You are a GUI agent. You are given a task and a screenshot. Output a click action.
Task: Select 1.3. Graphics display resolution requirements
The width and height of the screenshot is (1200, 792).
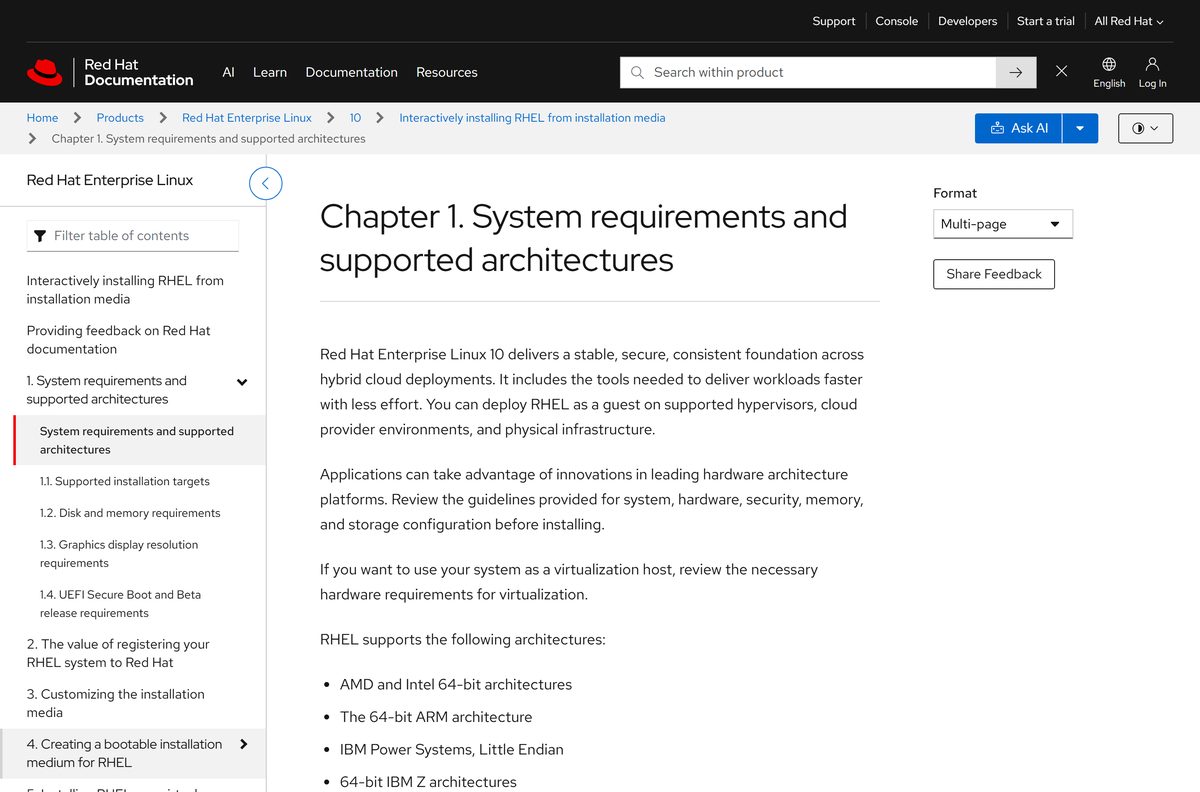click(x=119, y=554)
